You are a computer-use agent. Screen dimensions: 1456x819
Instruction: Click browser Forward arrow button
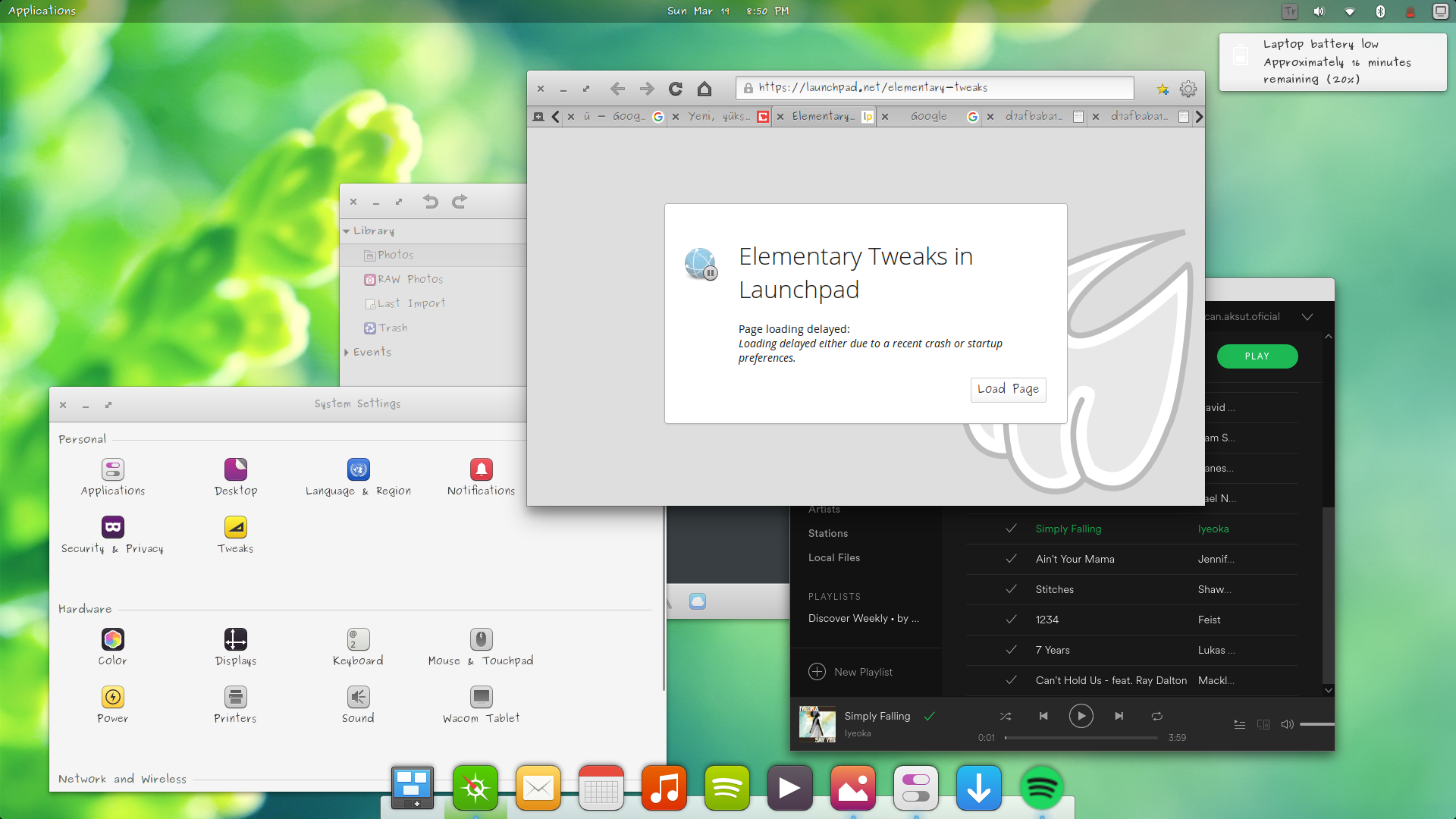647,89
